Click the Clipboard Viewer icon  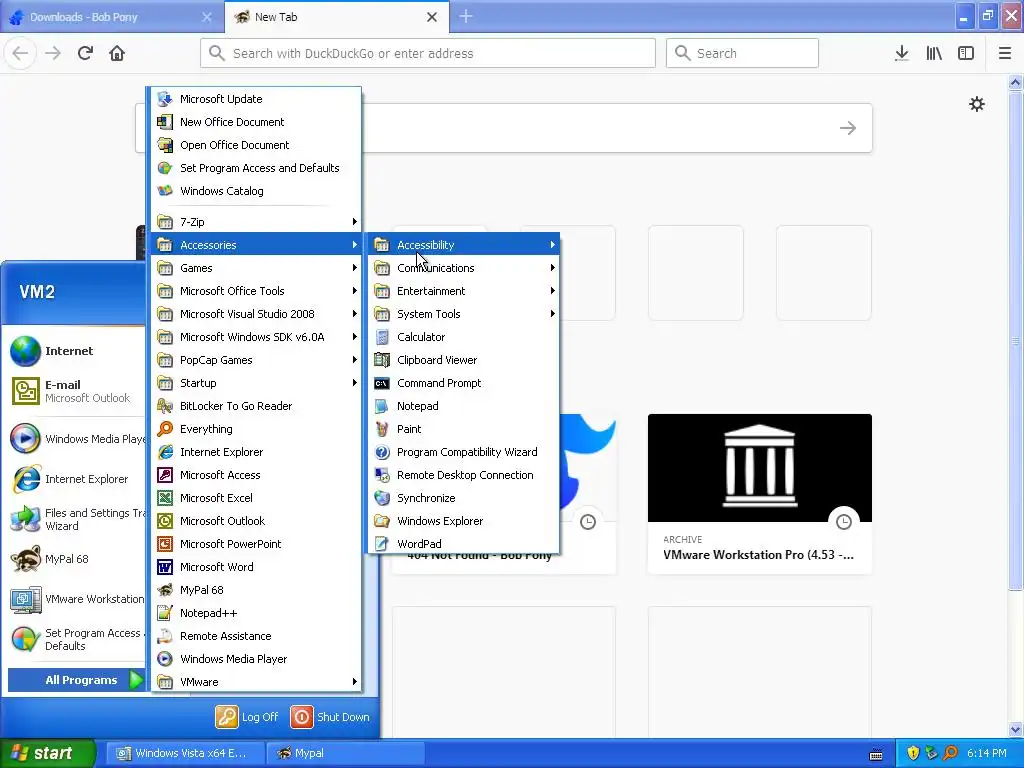pos(382,360)
